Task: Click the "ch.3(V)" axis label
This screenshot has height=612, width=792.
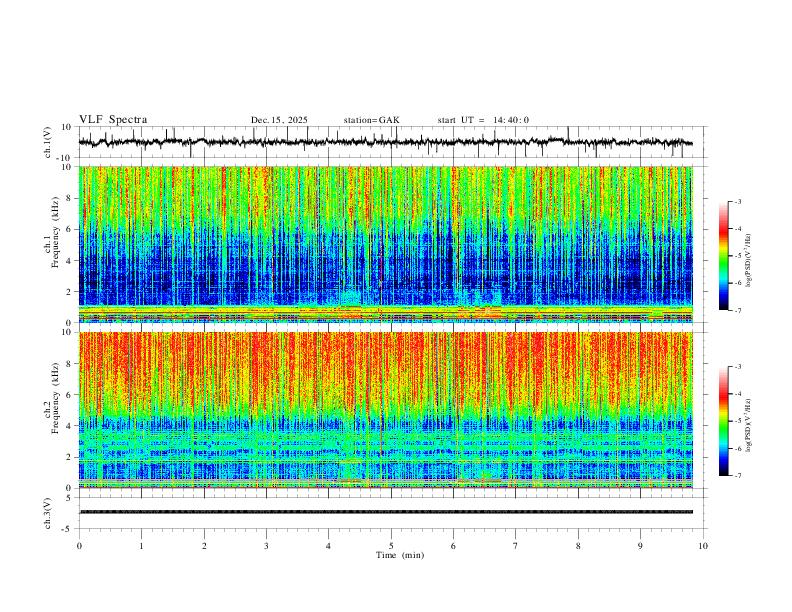Action: click(48, 514)
